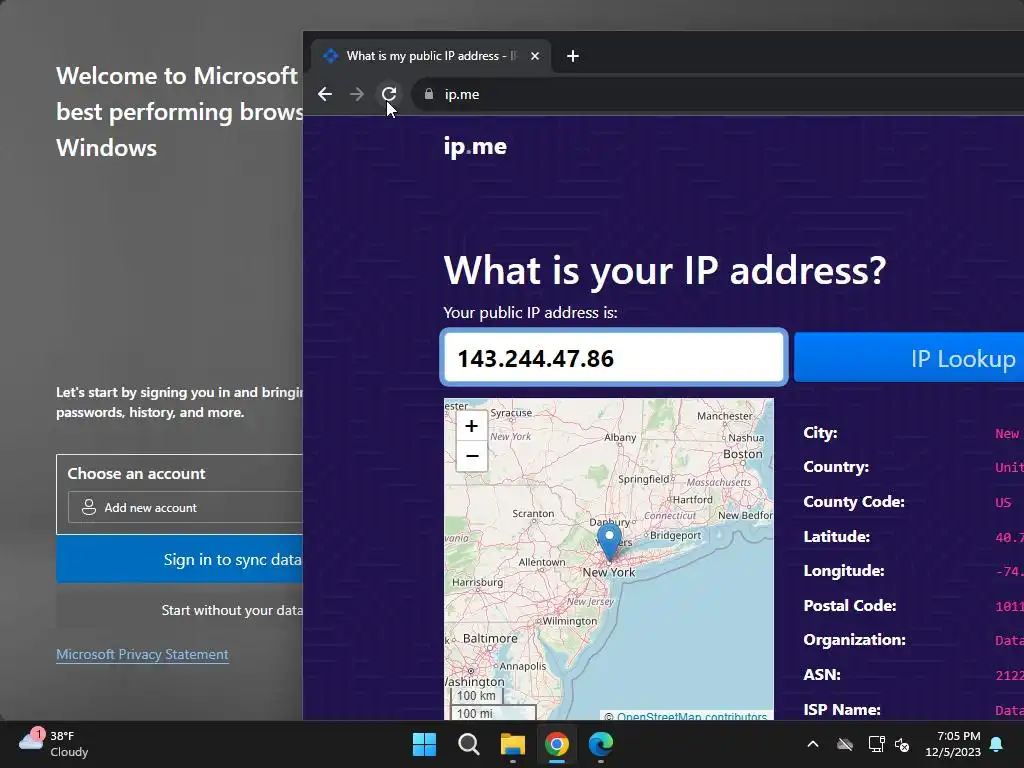1024x768 pixels.
Task: Zoom out on the map
Action: click(x=472, y=456)
